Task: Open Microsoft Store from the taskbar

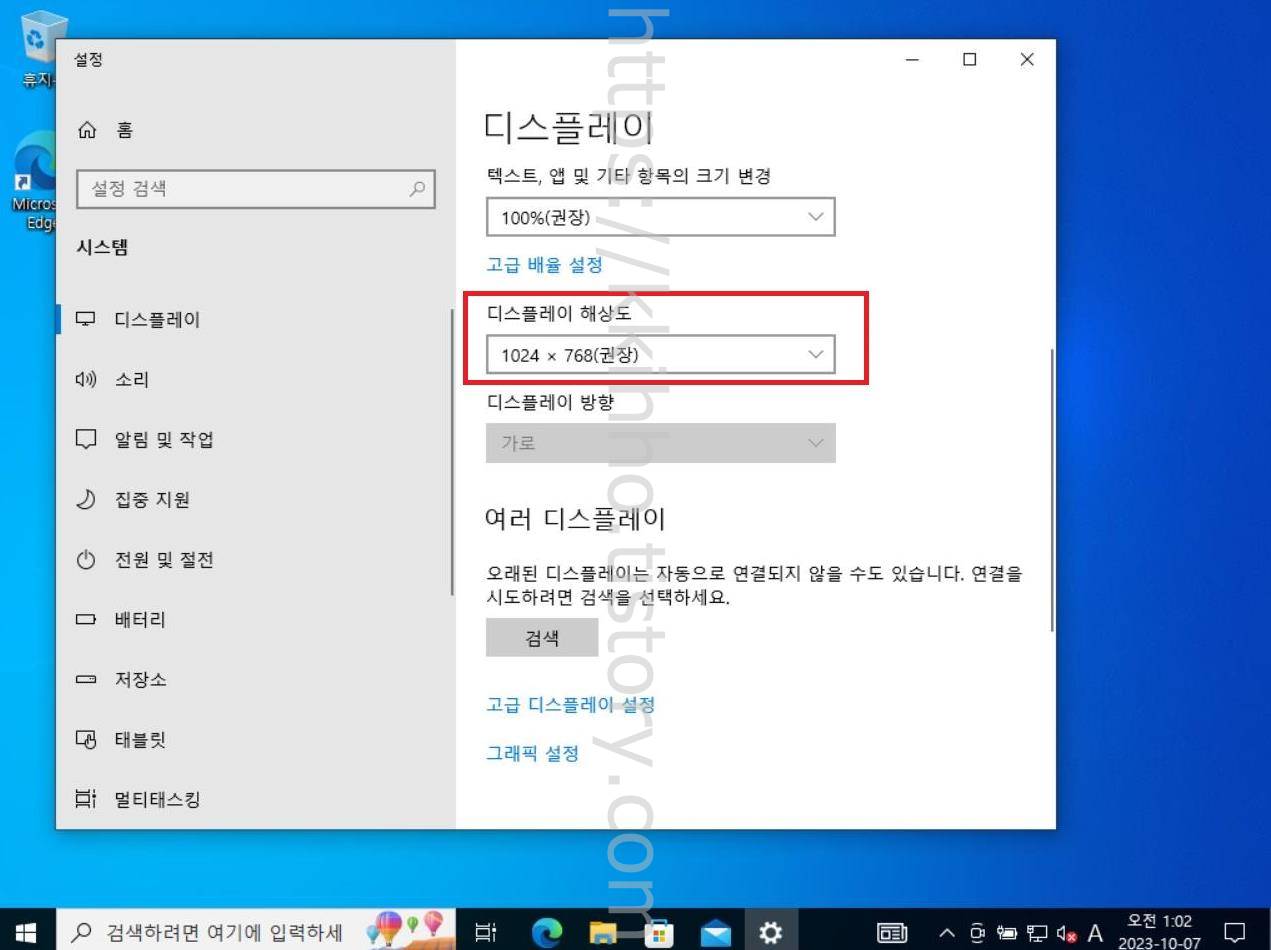Action: click(659, 932)
